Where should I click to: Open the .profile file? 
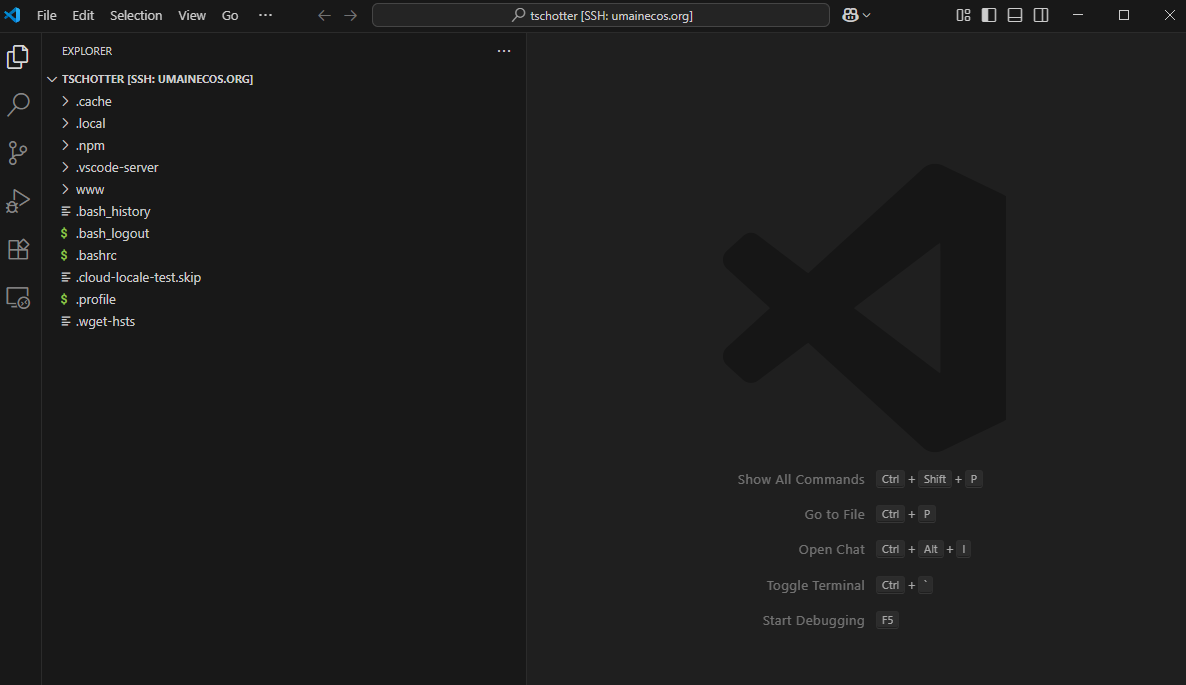click(x=284, y=299)
